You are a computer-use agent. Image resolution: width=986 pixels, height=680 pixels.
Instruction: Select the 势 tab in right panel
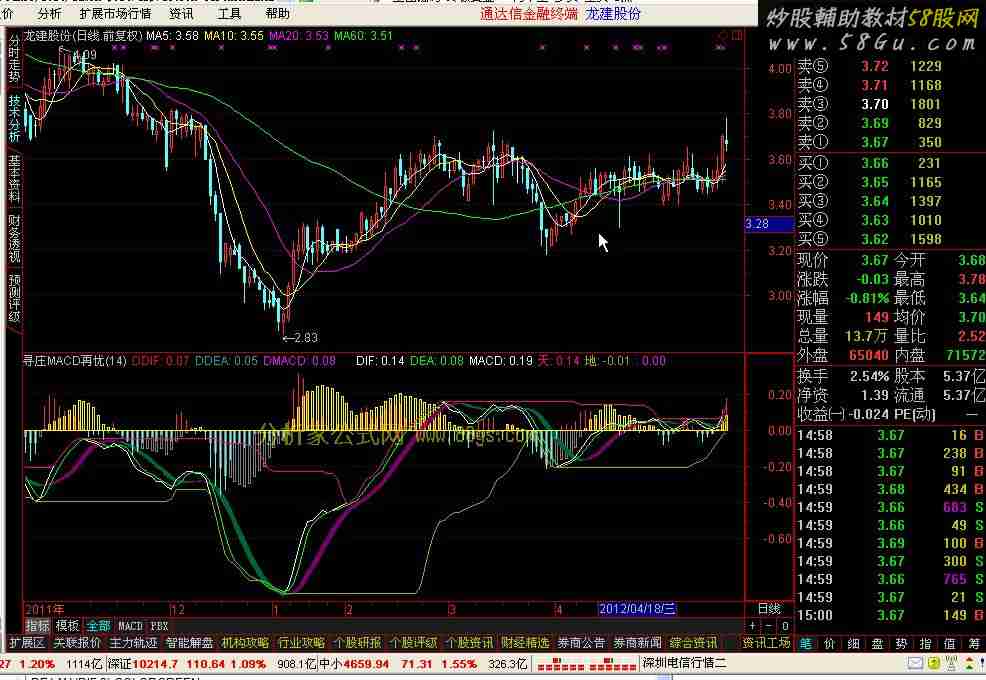pos(901,644)
